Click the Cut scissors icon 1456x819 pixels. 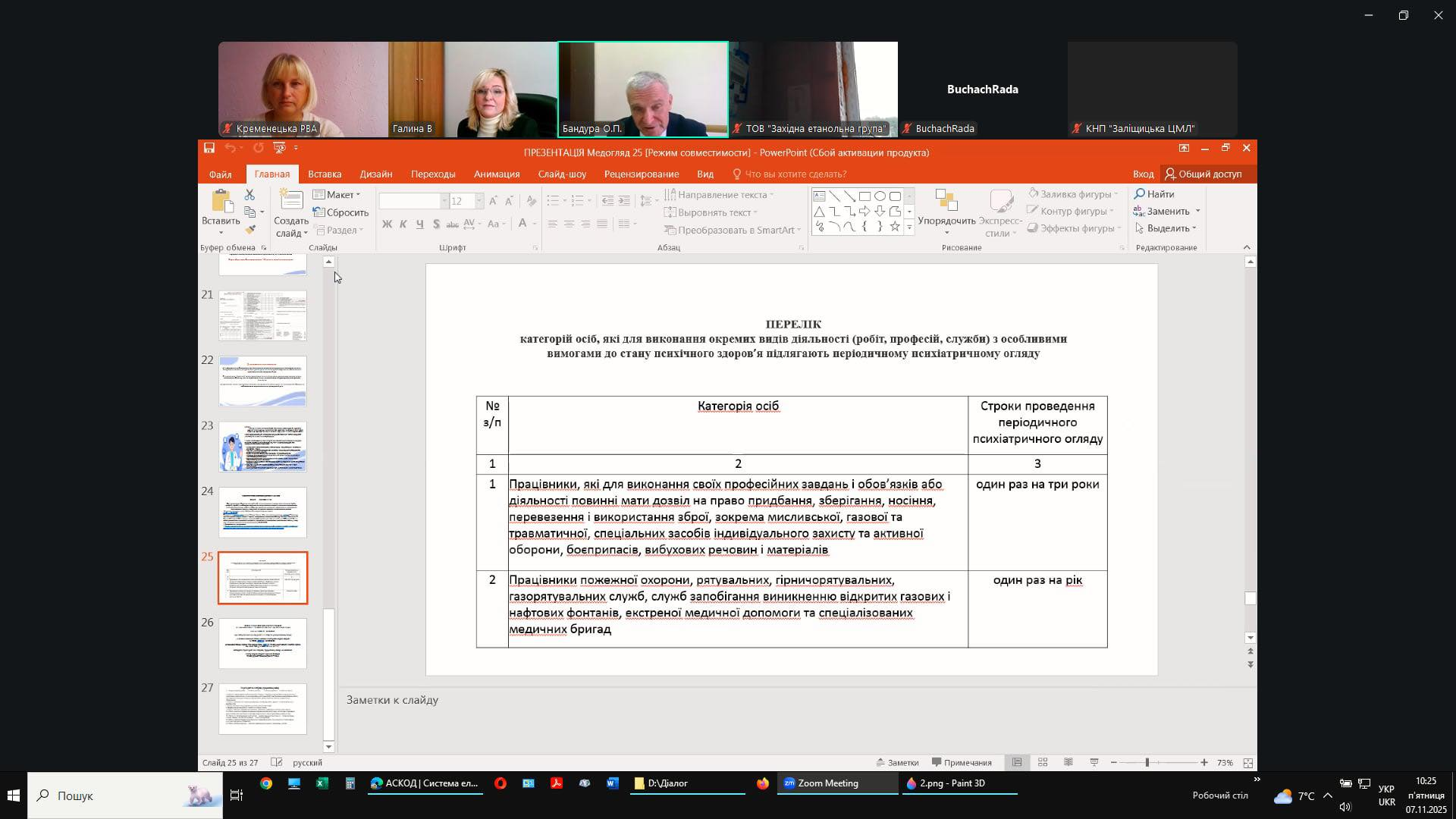coord(249,195)
